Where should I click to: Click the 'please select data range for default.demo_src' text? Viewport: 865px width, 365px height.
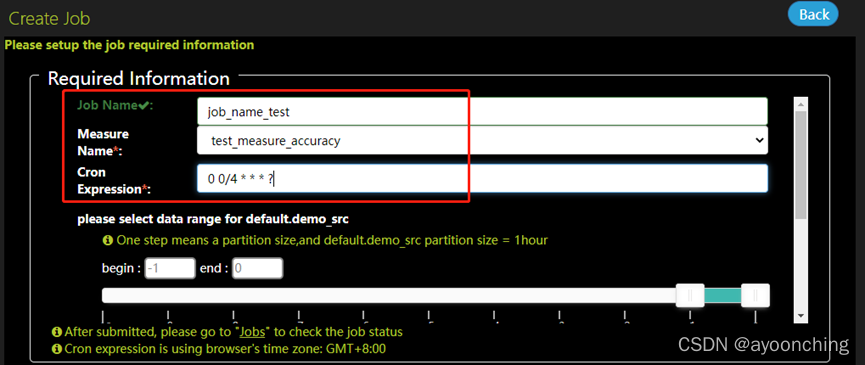[213, 219]
